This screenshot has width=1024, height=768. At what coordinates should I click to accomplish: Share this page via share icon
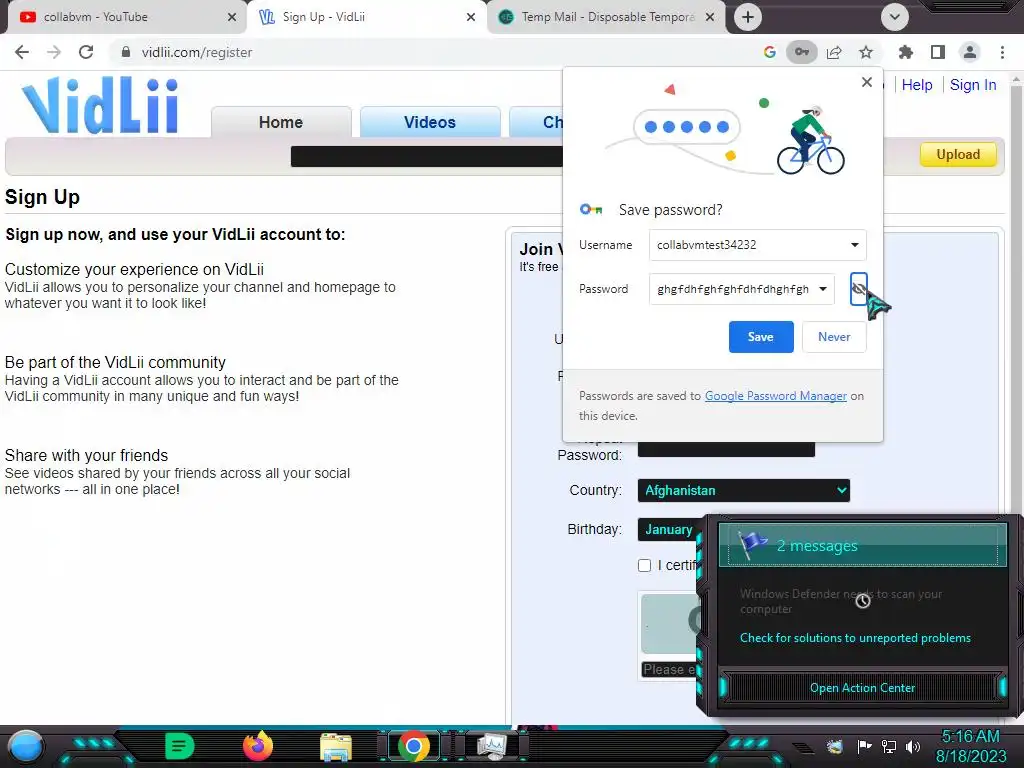[834, 52]
